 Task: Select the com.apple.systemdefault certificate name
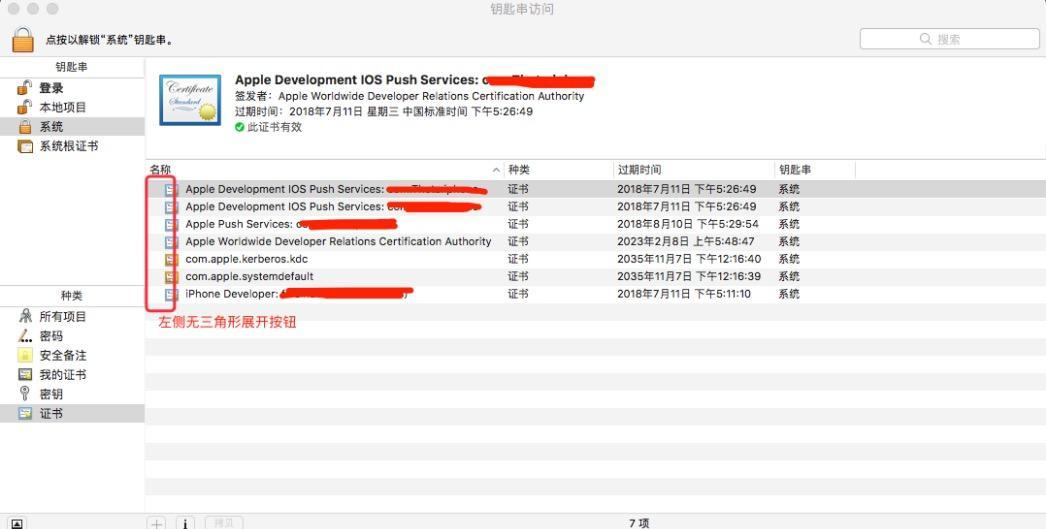(249, 276)
